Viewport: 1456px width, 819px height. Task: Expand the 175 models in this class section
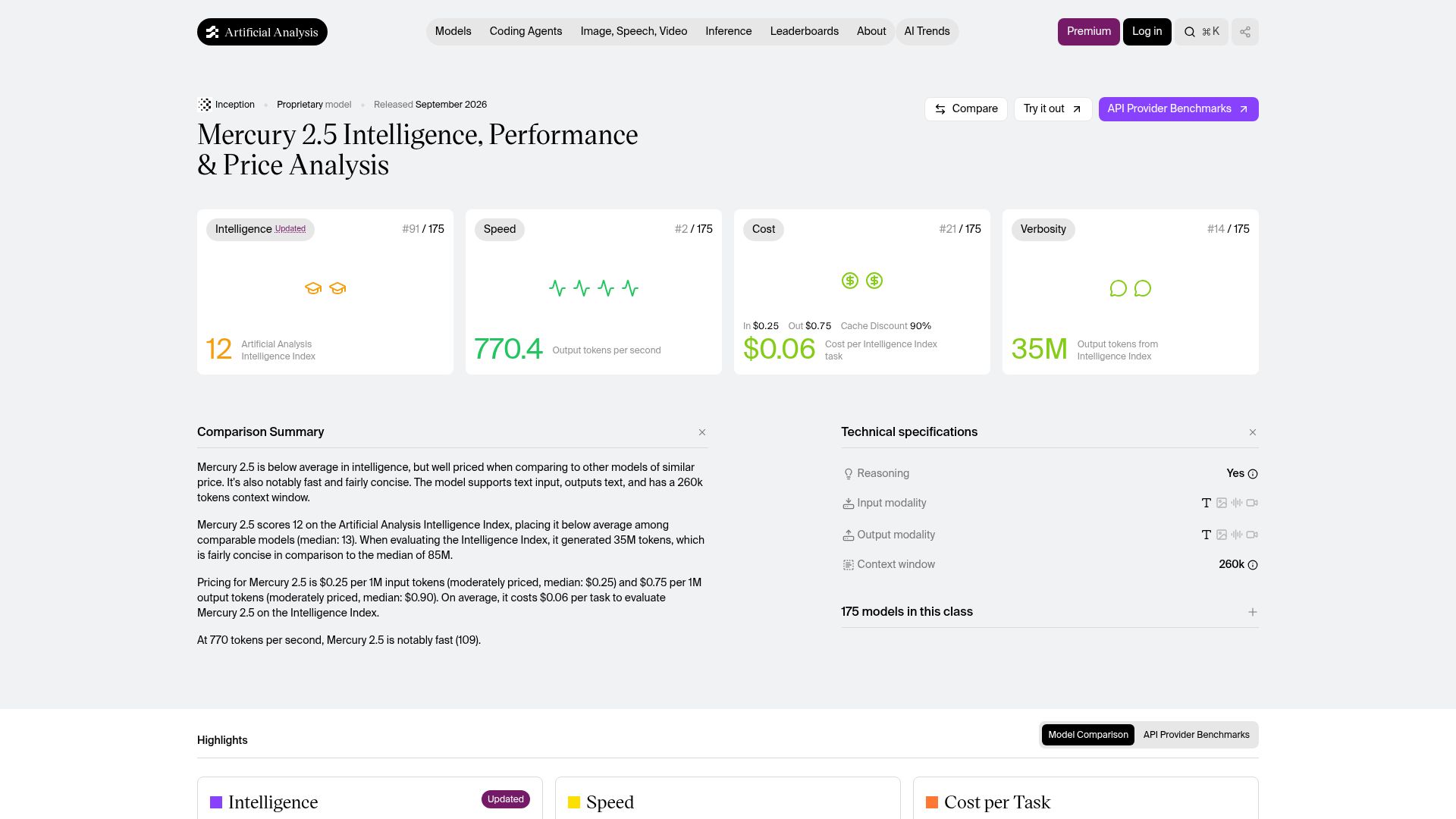1253,612
